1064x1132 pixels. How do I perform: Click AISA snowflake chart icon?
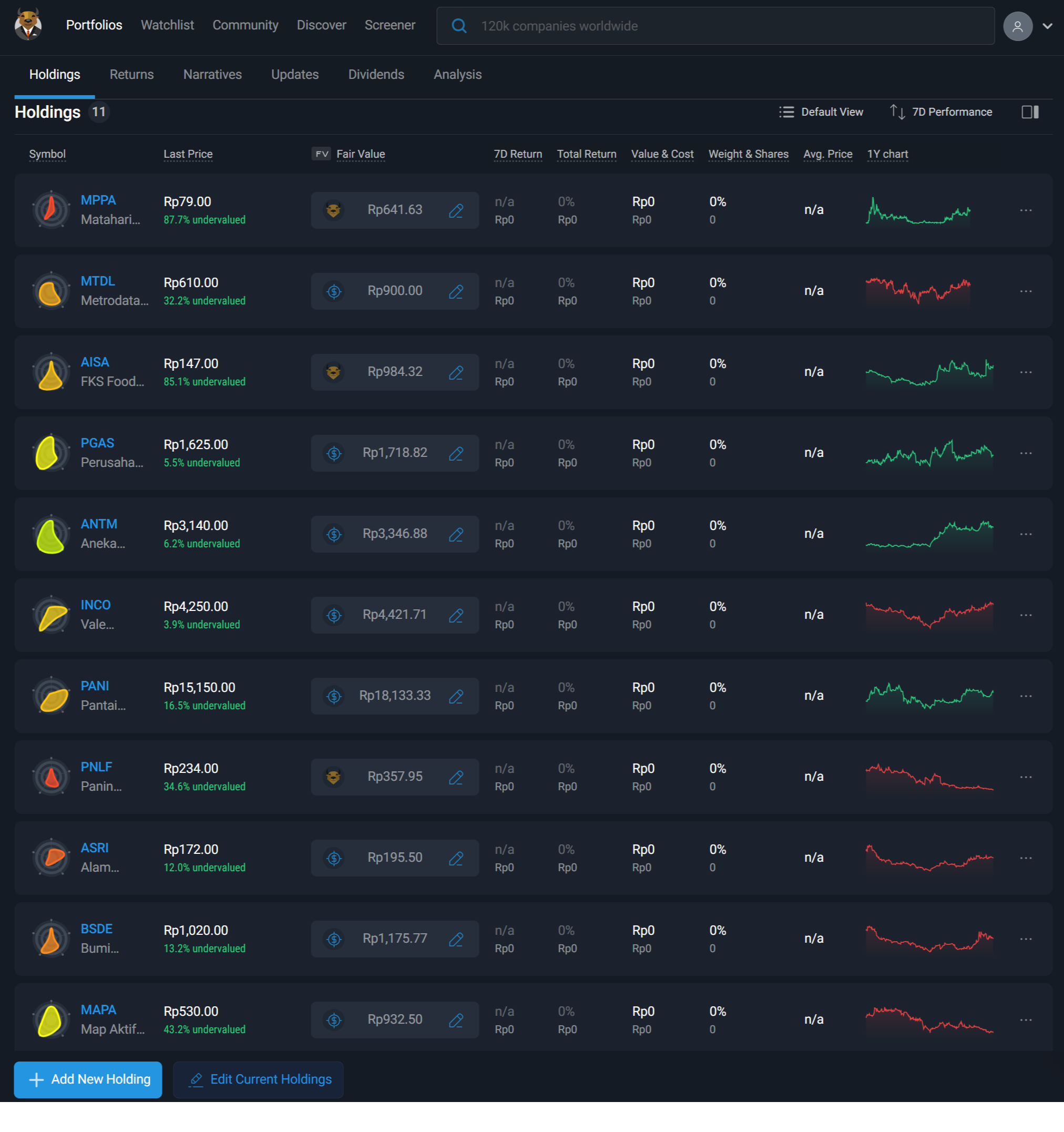point(50,372)
